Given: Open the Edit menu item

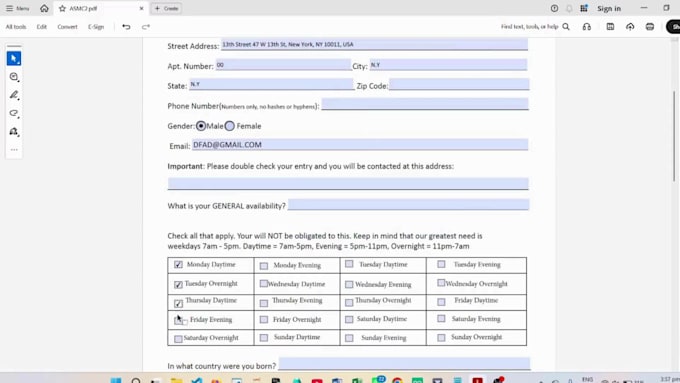Looking at the screenshot, I should pyautogui.click(x=42, y=27).
